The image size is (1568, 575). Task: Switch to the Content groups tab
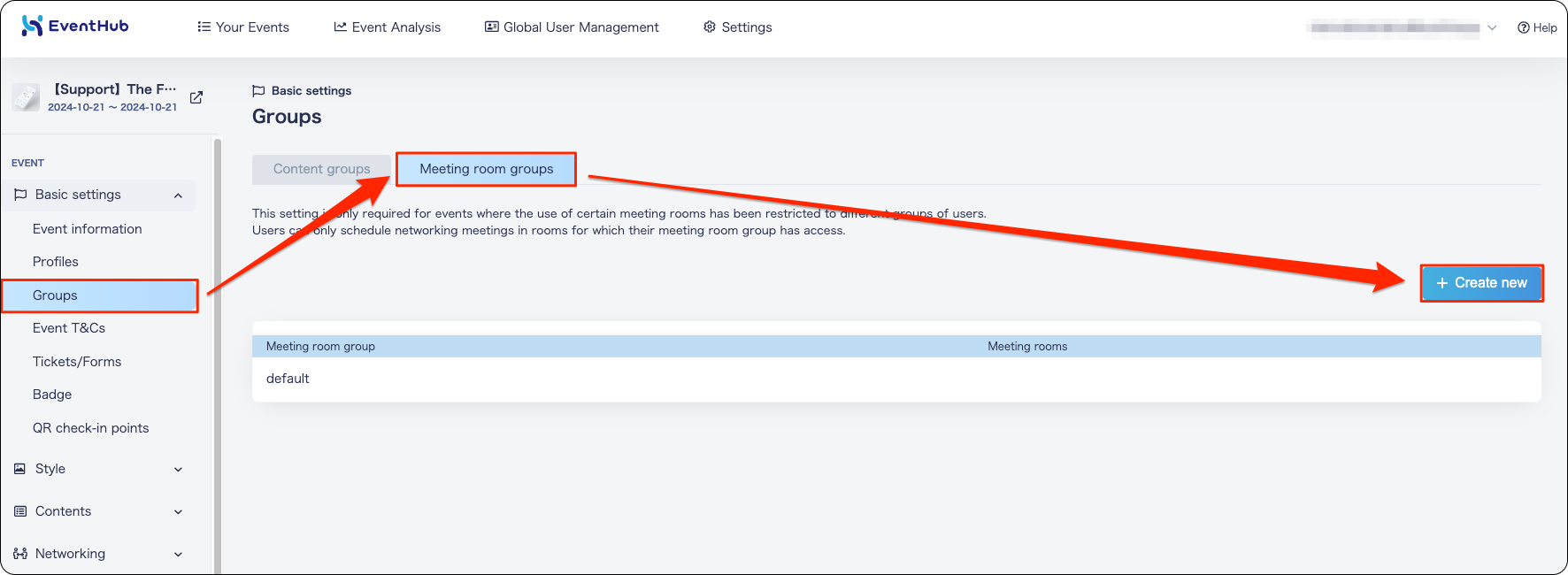tap(321, 169)
